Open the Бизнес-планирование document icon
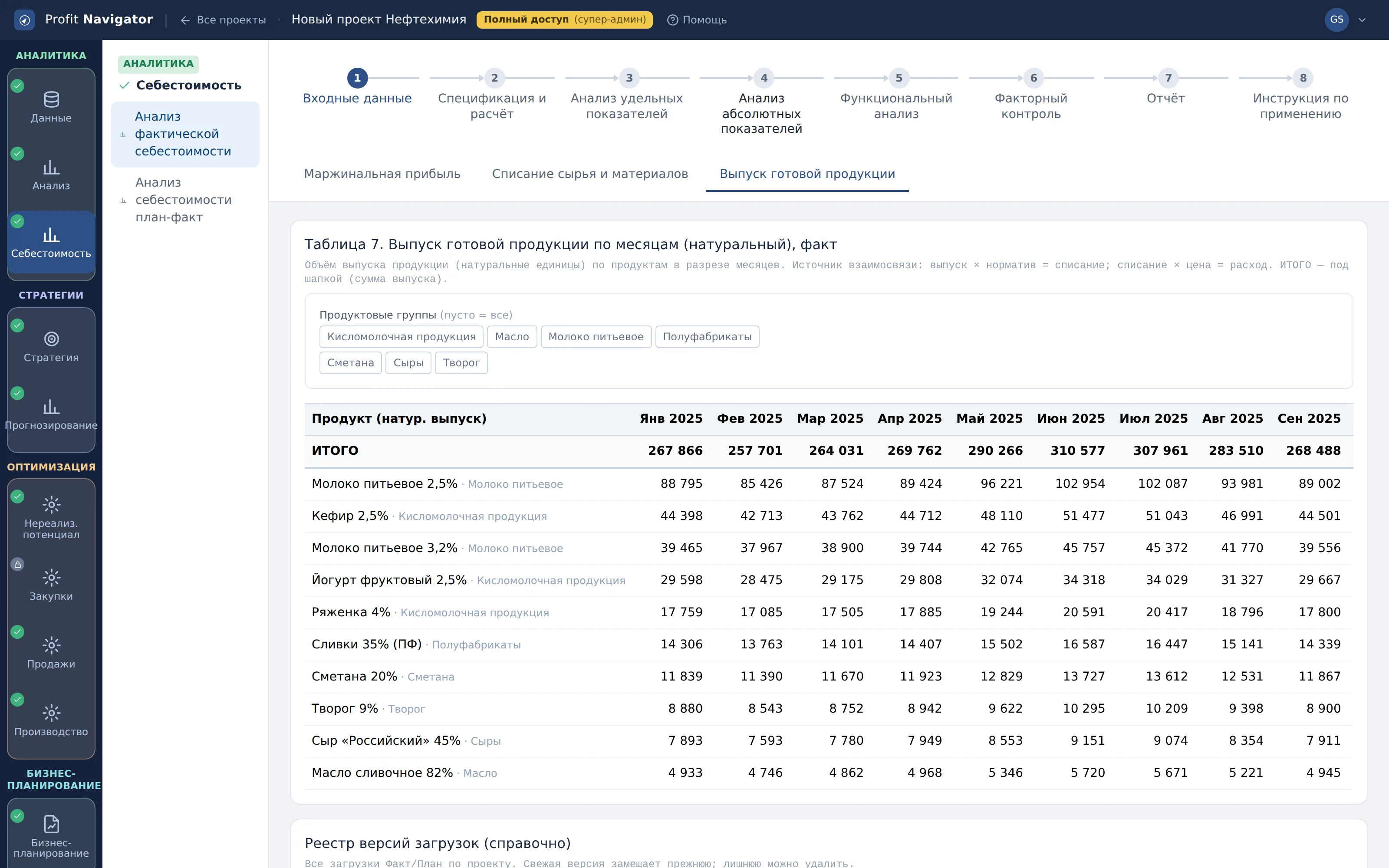This screenshot has width=1389, height=868. 51,824
